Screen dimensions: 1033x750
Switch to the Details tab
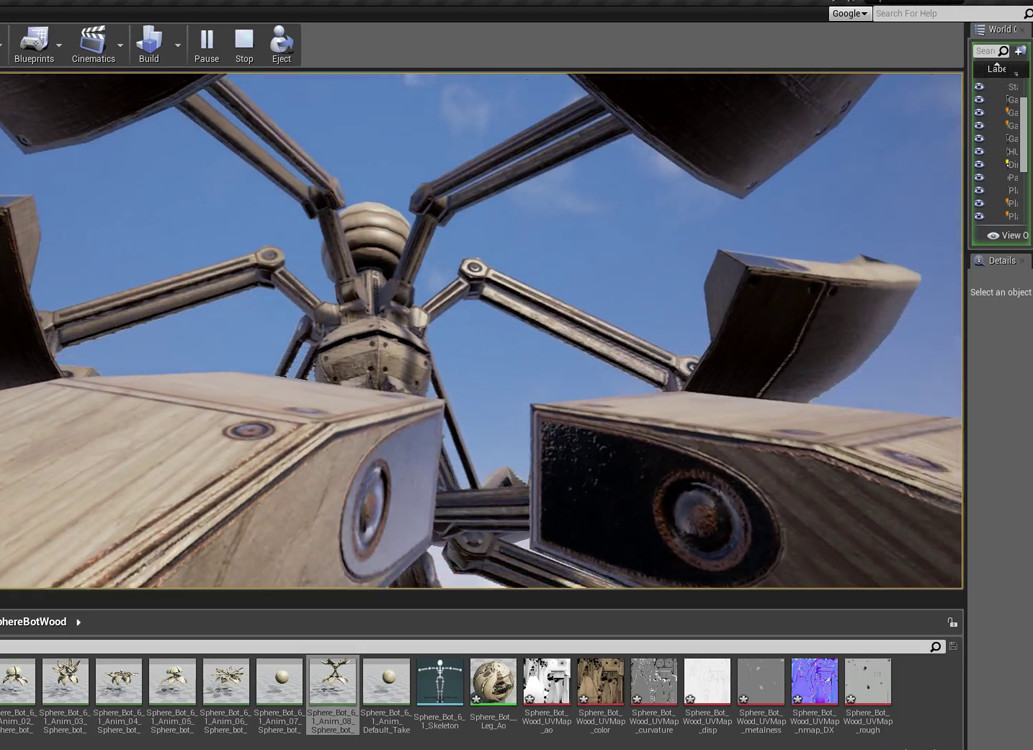pyautogui.click(x=1001, y=260)
